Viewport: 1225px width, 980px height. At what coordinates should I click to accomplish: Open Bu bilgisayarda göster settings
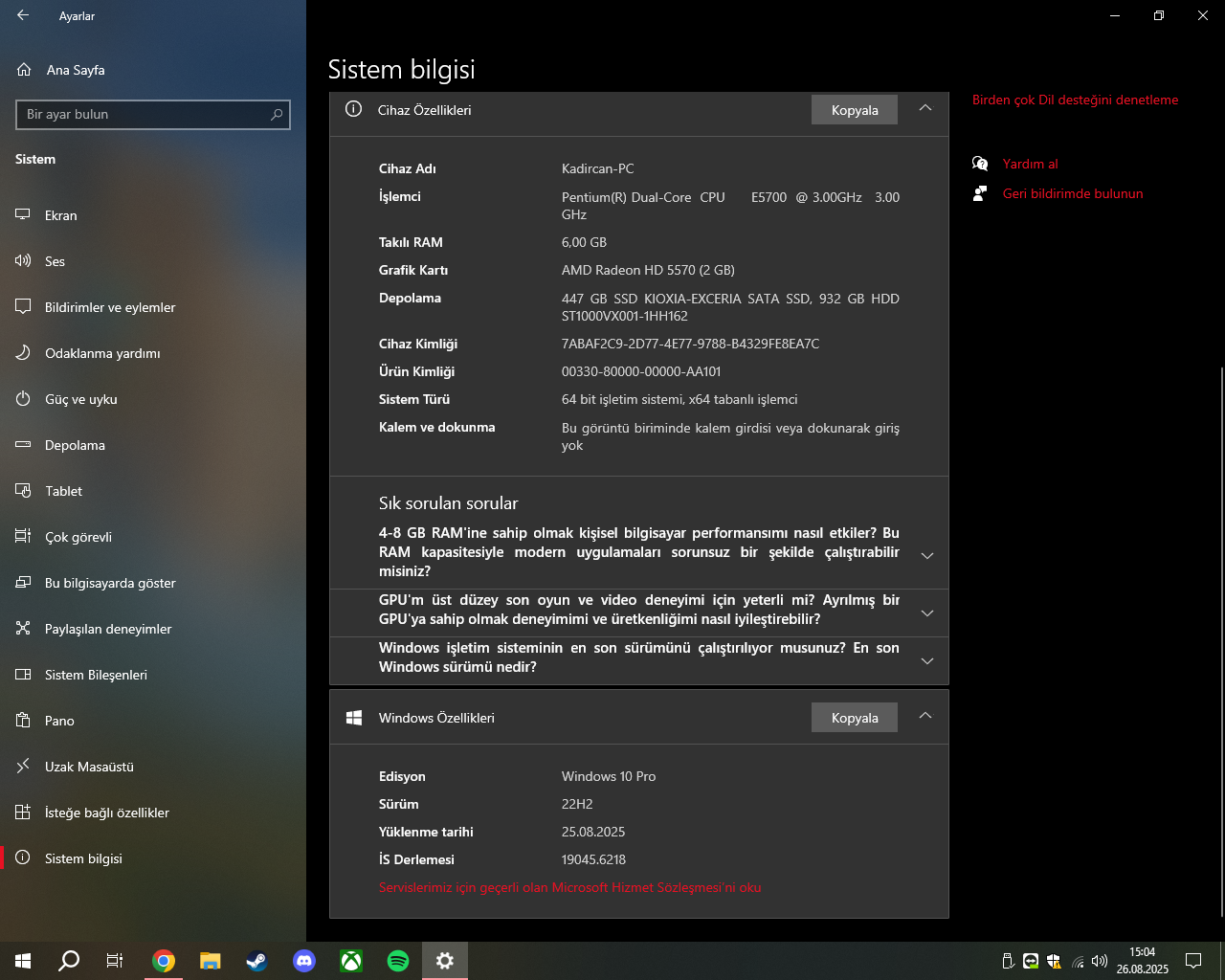(x=153, y=583)
